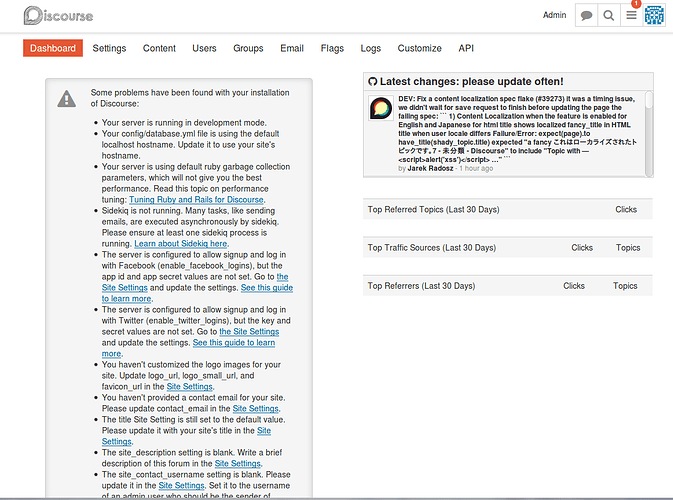Open the Customize tab

[x=419, y=48]
